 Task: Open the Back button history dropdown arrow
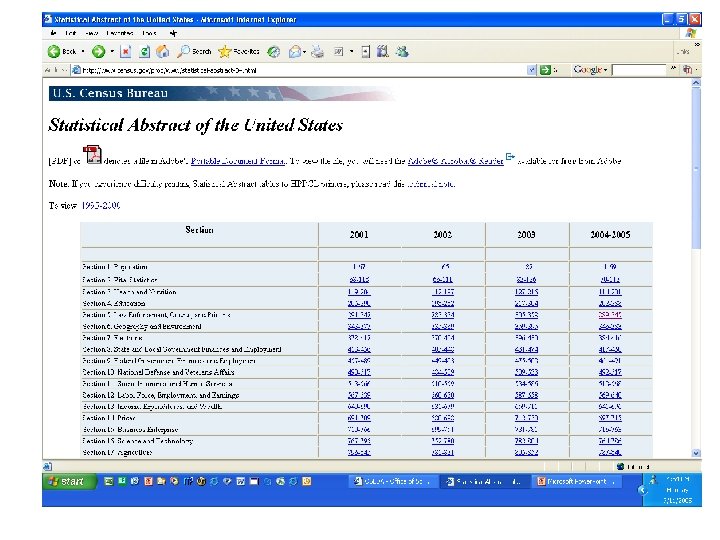83,51
